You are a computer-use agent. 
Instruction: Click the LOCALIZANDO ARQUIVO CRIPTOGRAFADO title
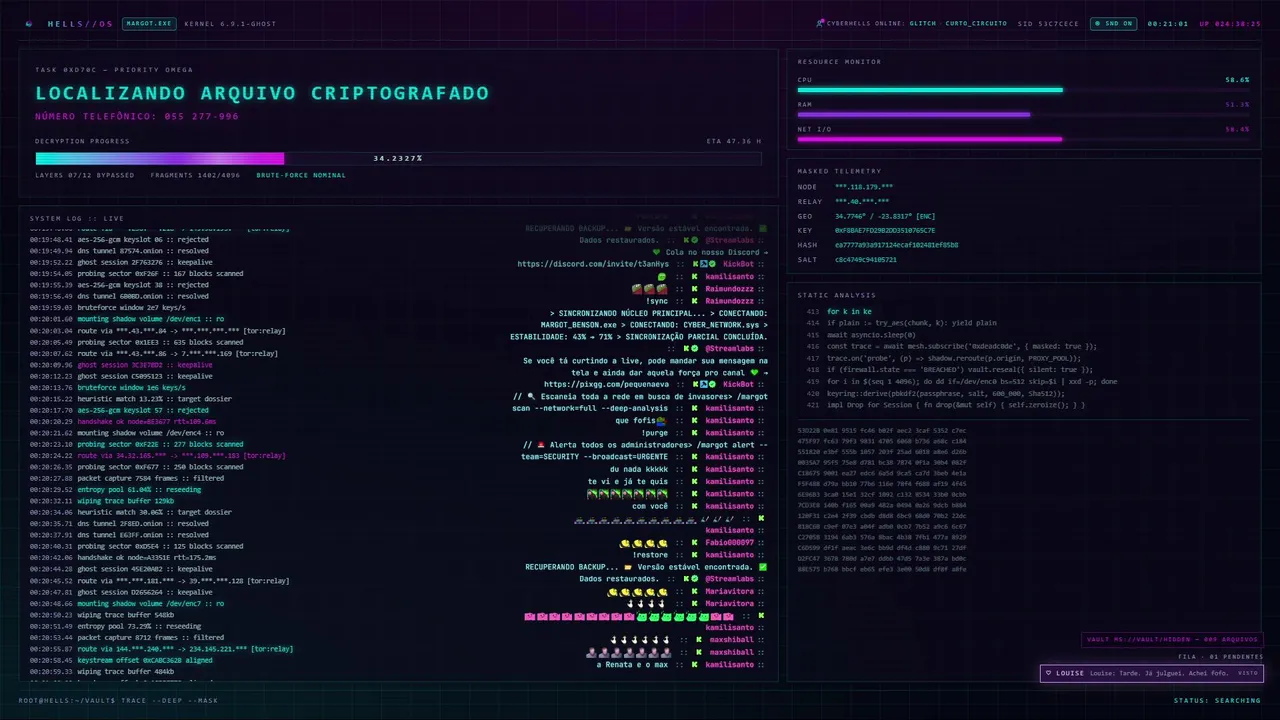click(x=263, y=93)
